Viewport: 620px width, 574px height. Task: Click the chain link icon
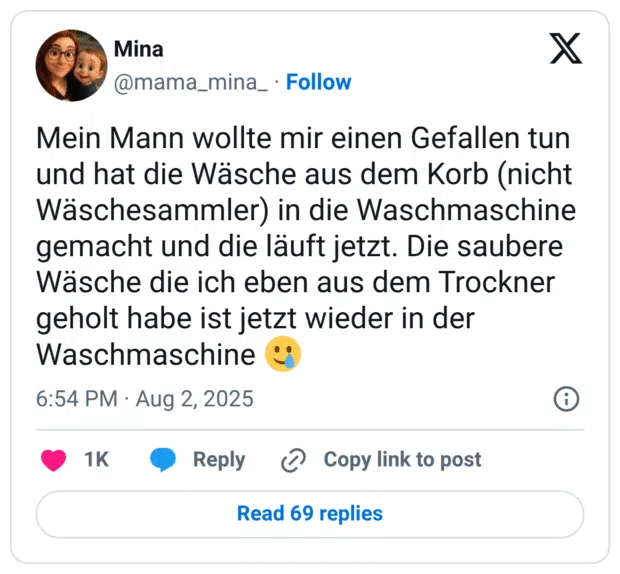[293, 460]
